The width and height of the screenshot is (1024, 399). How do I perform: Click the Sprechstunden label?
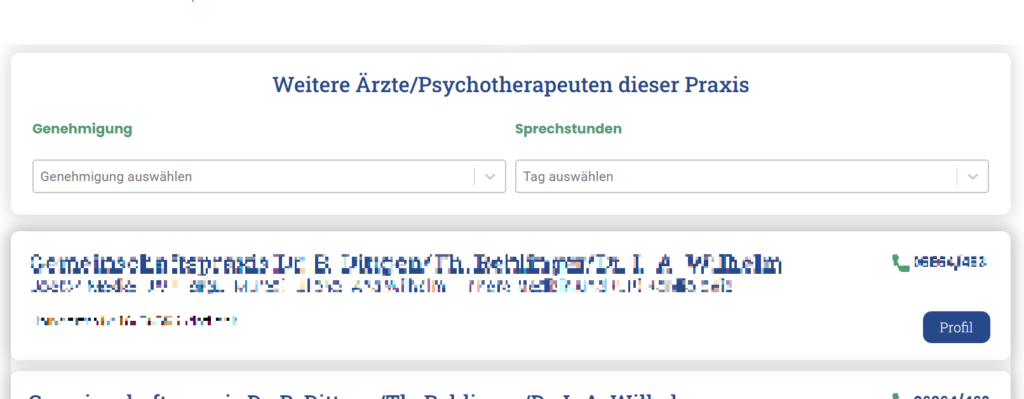(568, 129)
